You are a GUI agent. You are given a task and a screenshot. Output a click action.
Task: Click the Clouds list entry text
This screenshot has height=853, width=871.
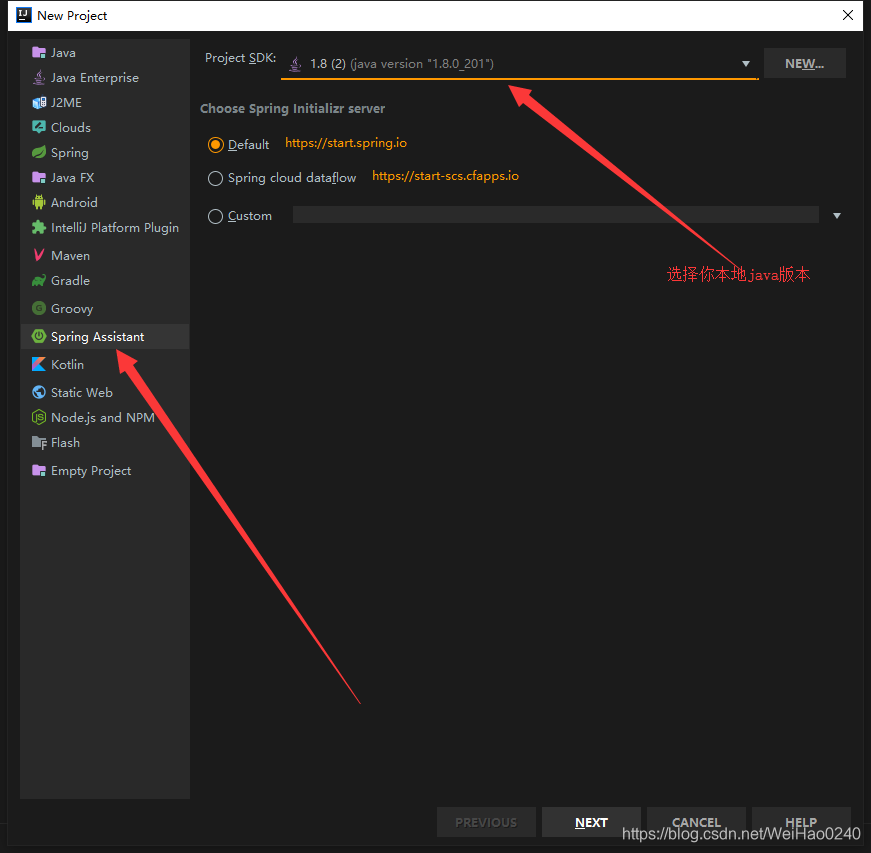[x=71, y=128]
